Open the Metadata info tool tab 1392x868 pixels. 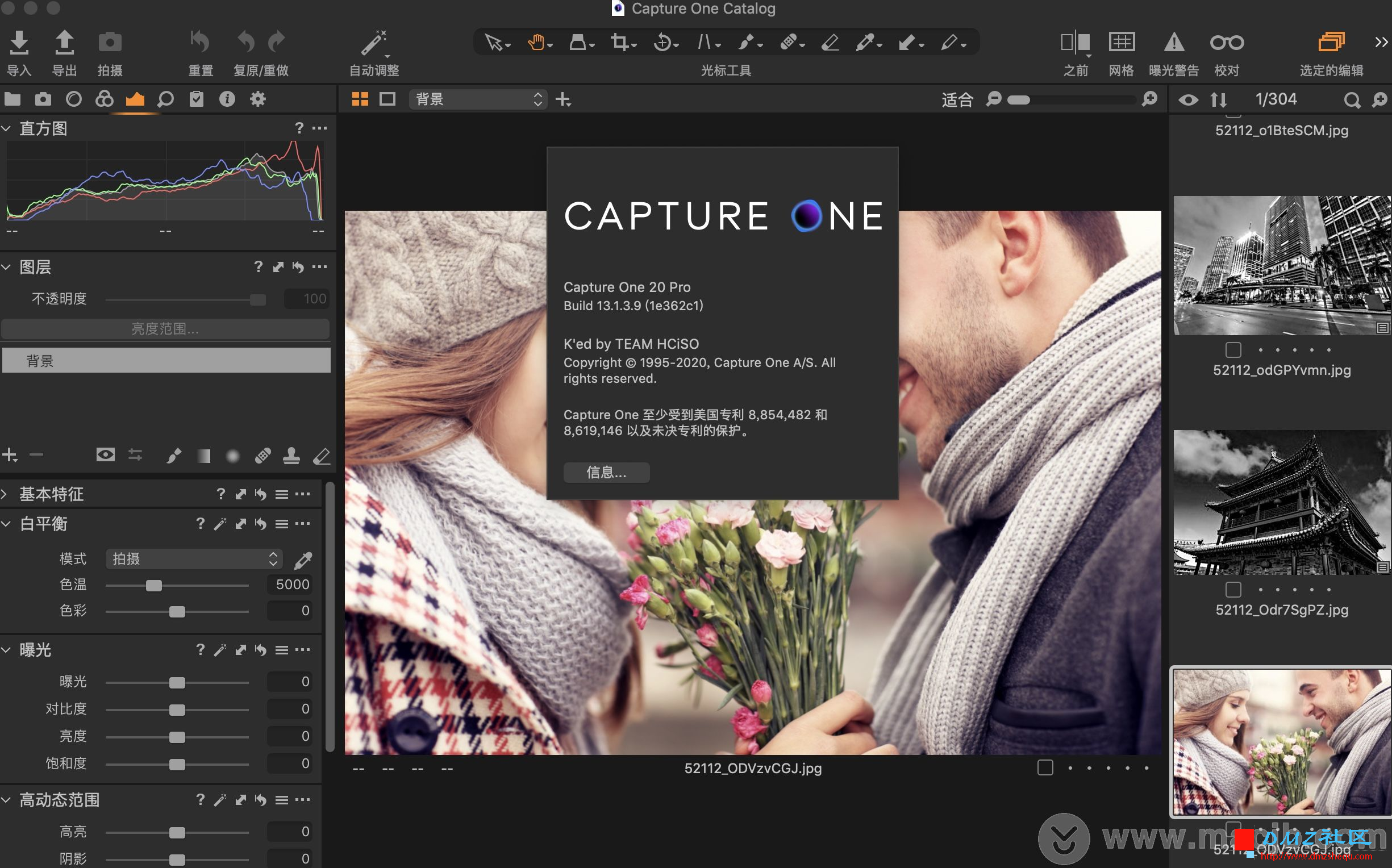pyautogui.click(x=227, y=99)
